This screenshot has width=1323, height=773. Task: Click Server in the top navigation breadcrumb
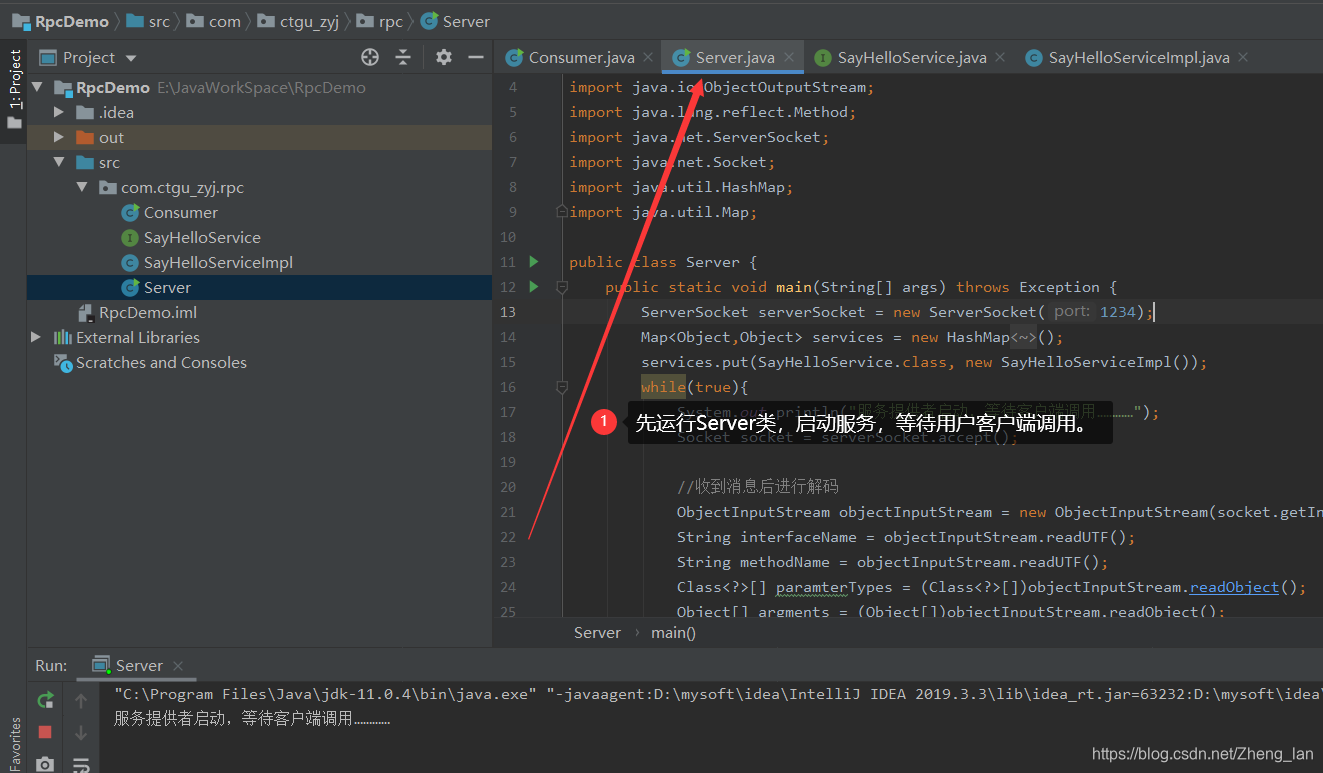pos(455,21)
